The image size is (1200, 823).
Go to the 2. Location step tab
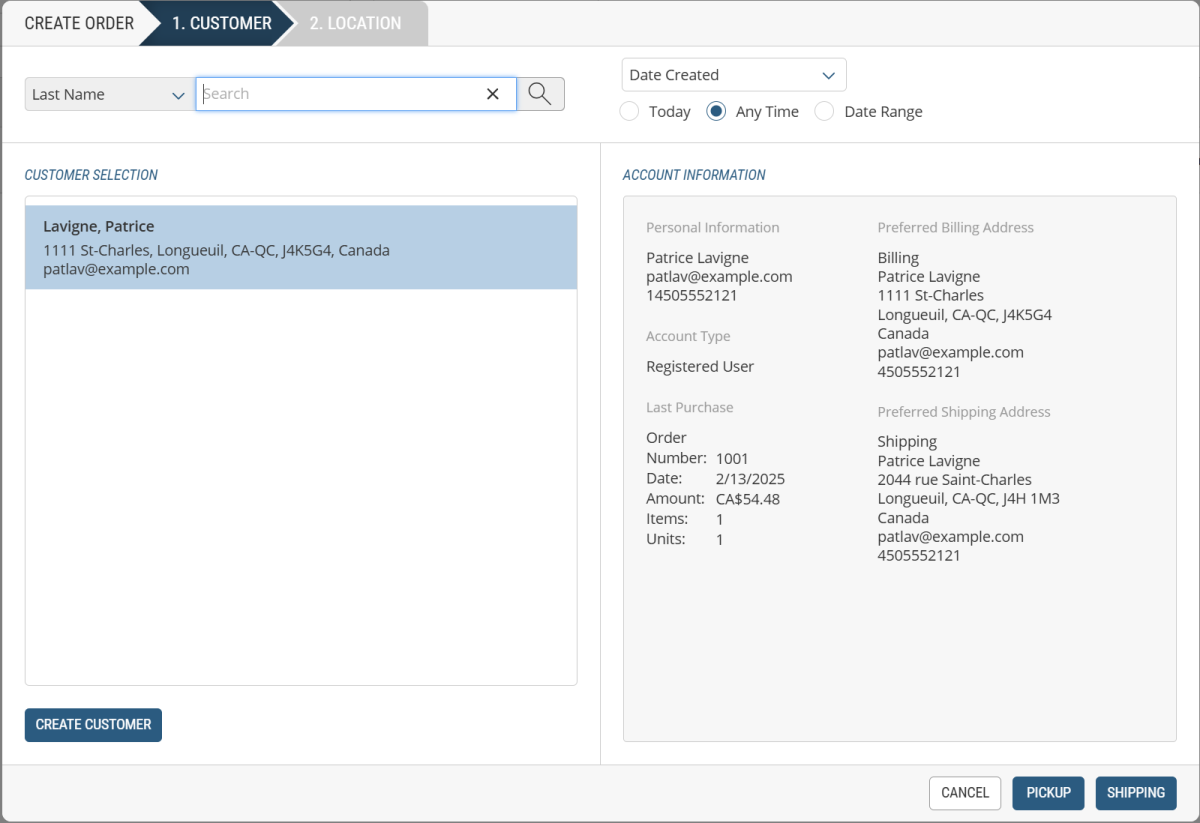(x=355, y=23)
